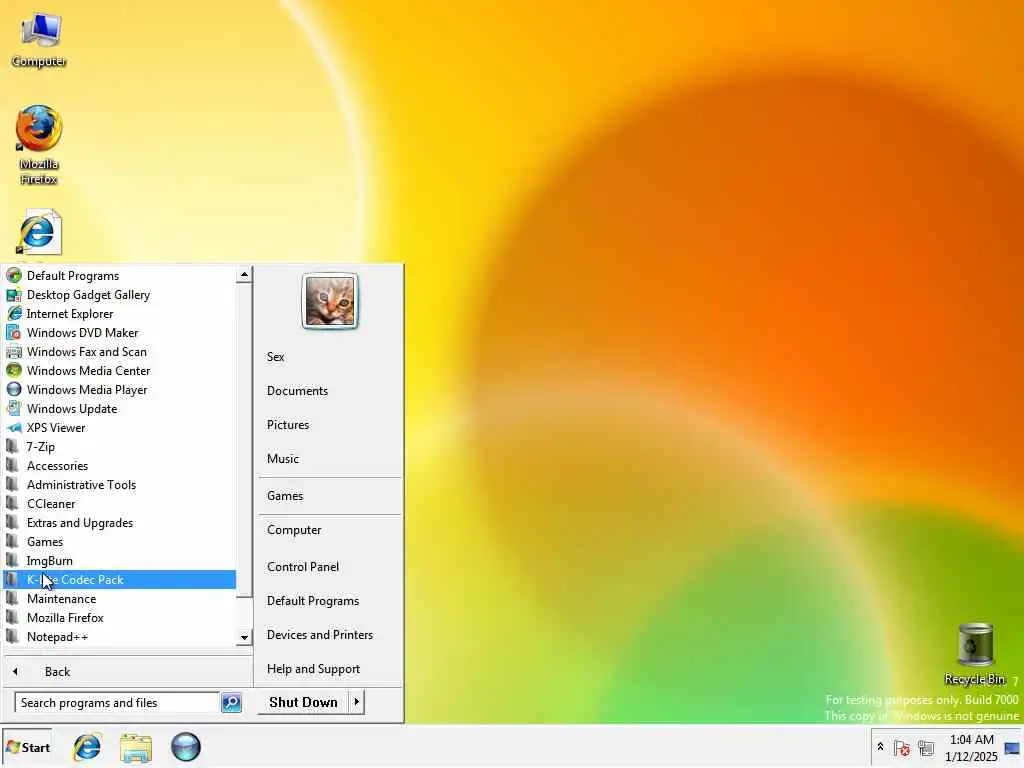
Task: Expand the Notepad++ folder
Action: 120,636
